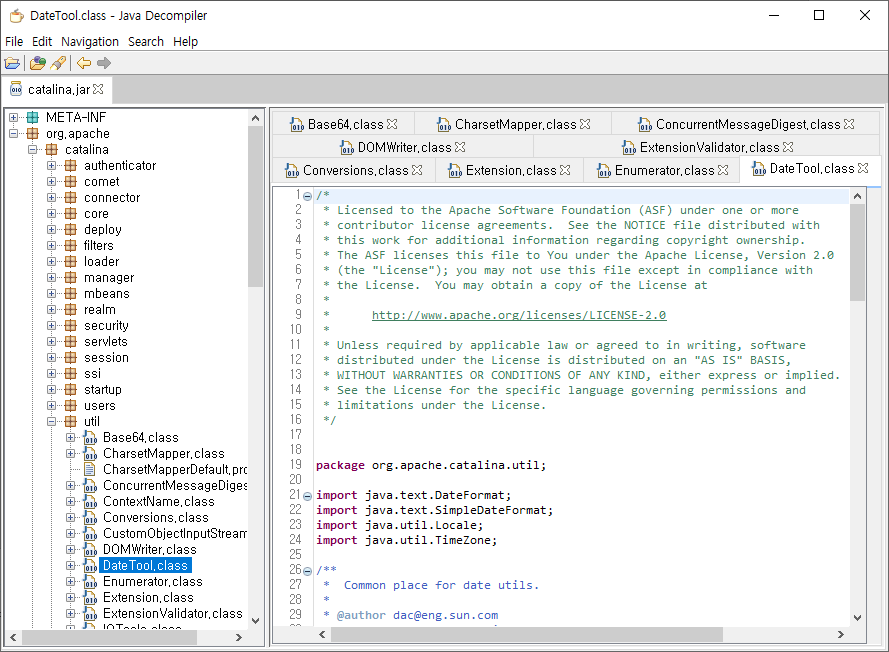
Task: Click the class icon beside Base64.class in sidebar
Action: 87,437
